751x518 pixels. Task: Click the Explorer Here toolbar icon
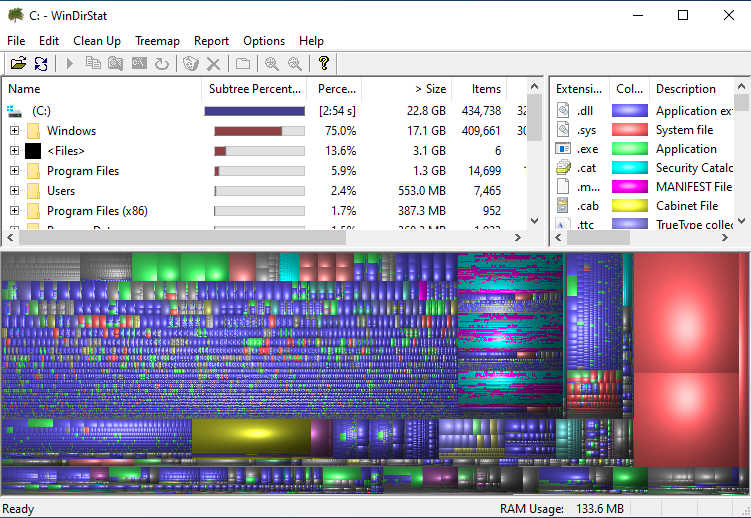pos(115,63)
